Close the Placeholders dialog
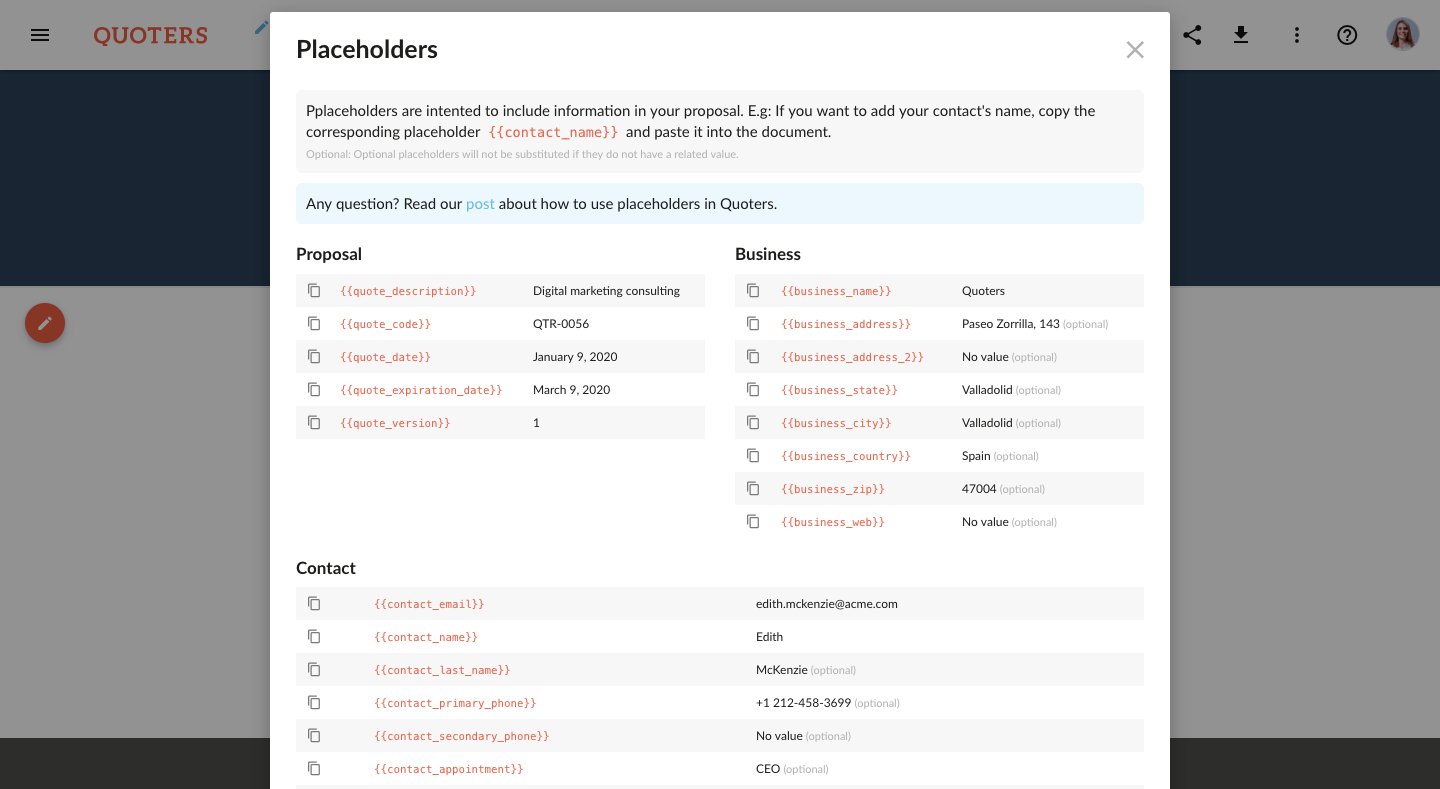Viewport: 1440px width, 789px height. [1135, 49]
